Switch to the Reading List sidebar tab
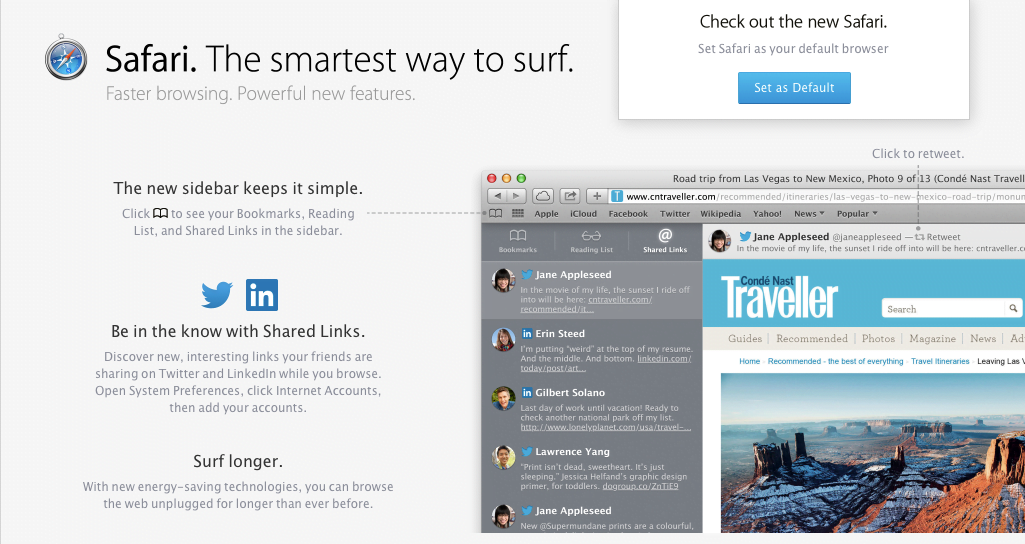 point(592,241)
